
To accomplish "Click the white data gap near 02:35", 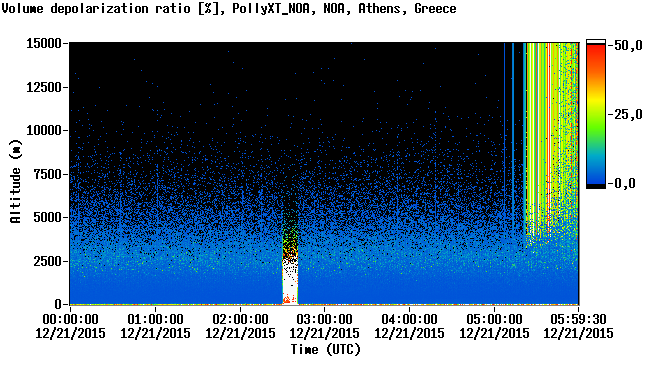I will coord(290,282).
